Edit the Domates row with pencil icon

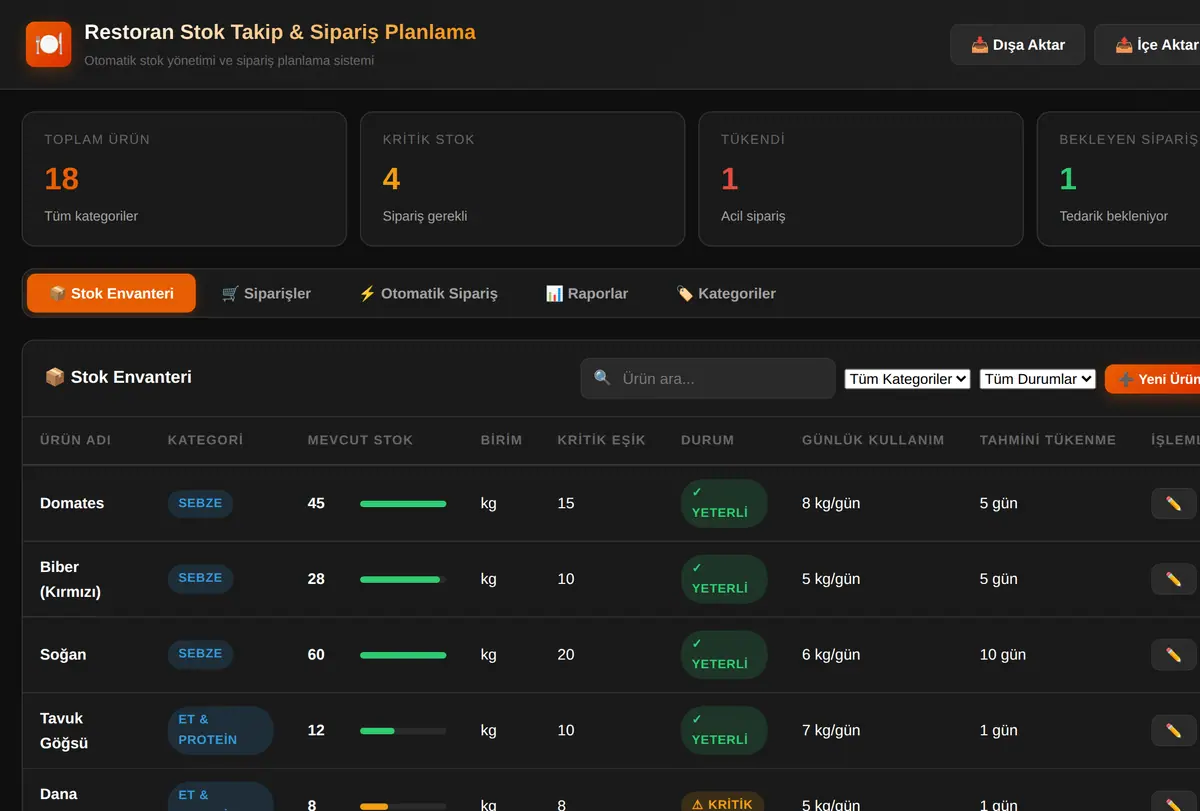[1174, 503]
